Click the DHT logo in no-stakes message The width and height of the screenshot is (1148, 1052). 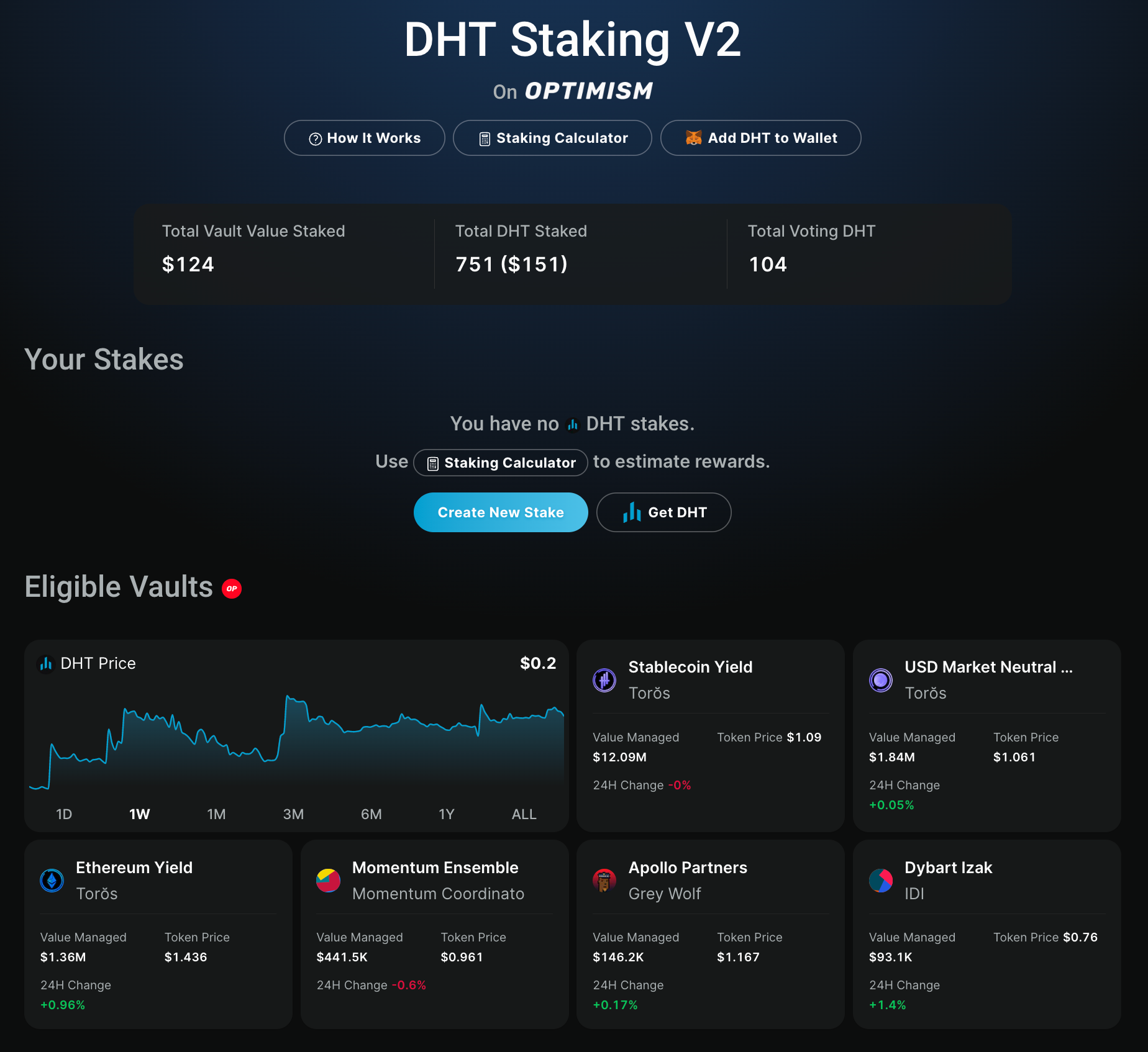tap(573, 425)
